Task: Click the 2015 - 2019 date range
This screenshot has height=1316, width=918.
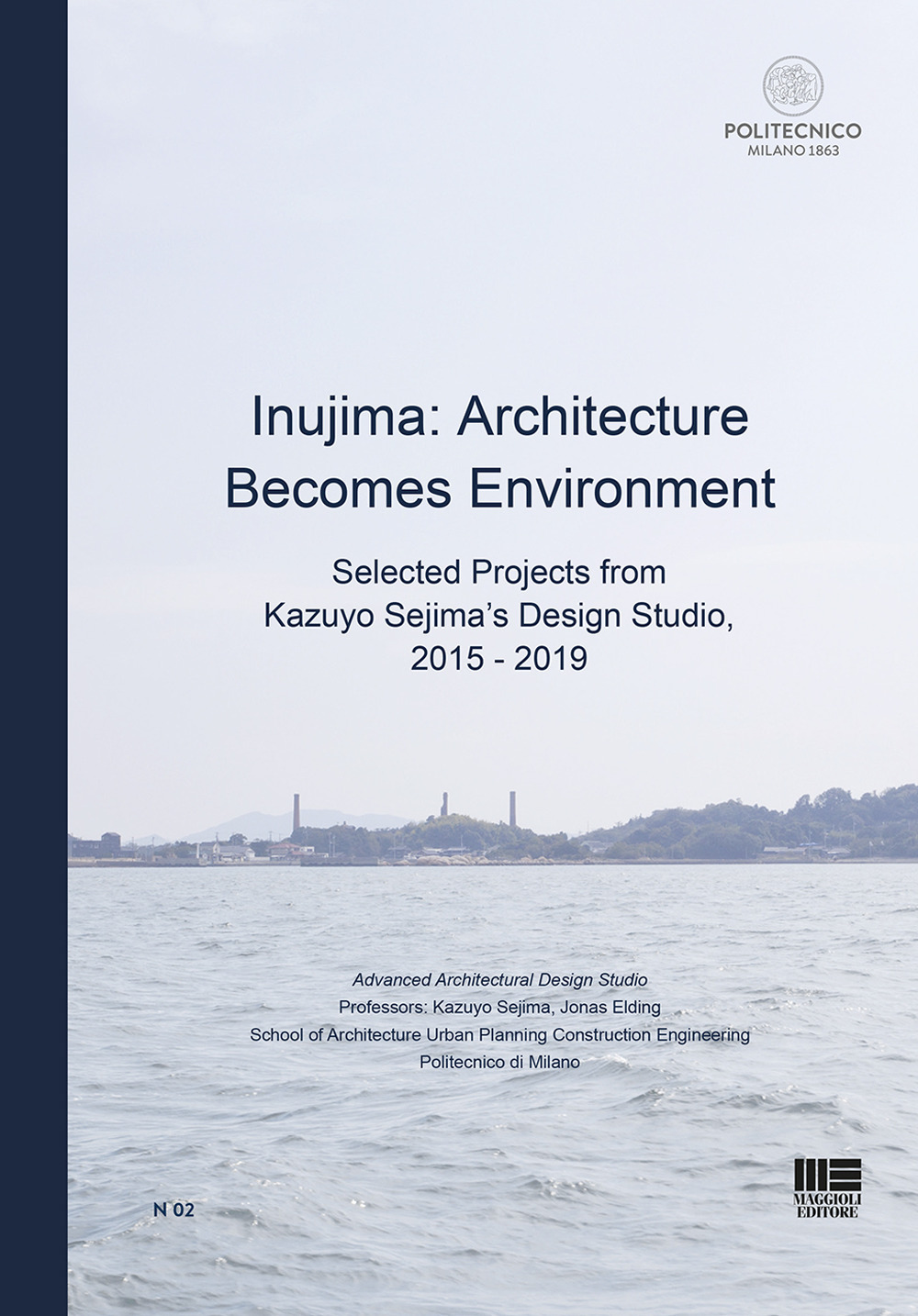Action: pos(501,660)
